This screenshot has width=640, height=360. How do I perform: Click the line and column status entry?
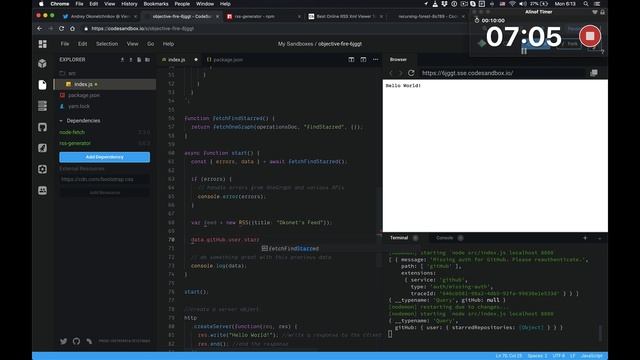(509, 356)
